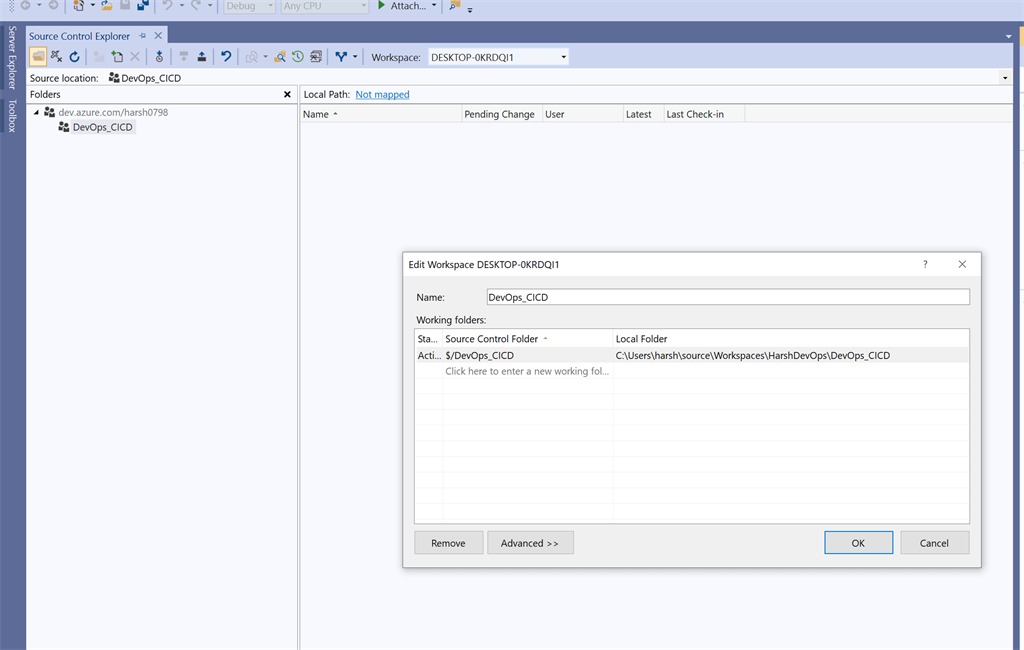1024x650 pixels.
Task: Open the History view icon
Action: point(297,56)
